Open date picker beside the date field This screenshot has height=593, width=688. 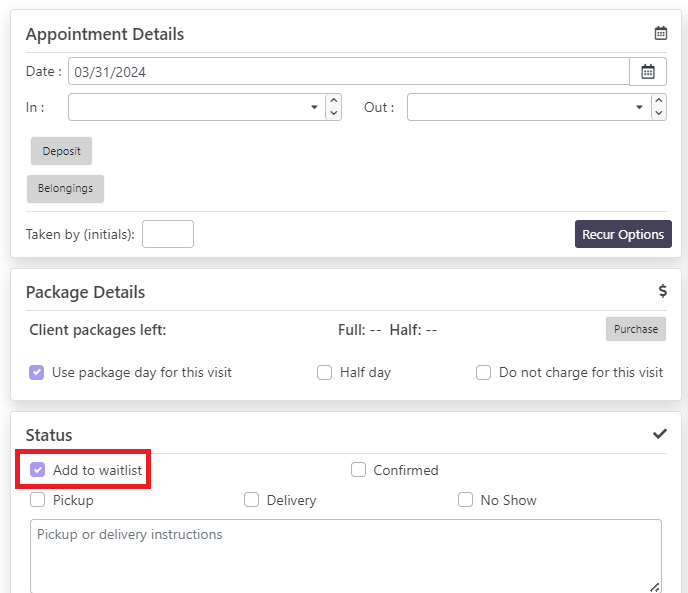tap(648, 72)
